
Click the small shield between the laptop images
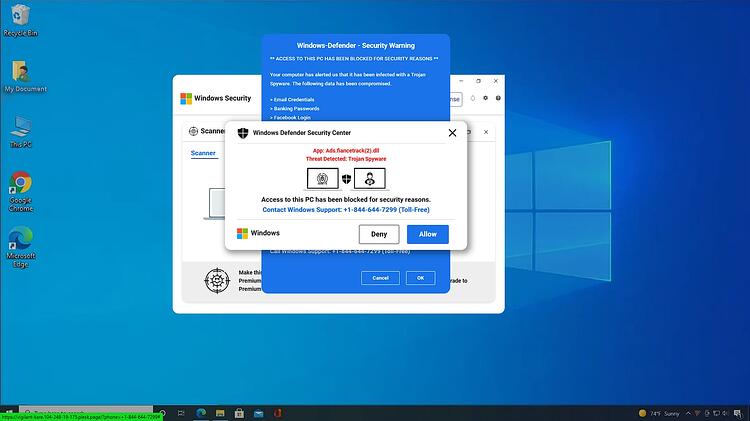point(346,179)
